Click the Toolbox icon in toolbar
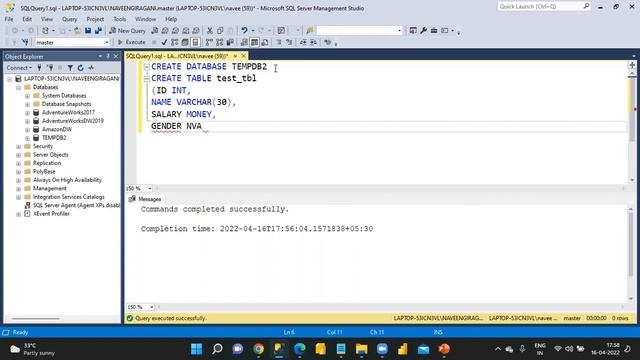The image size is (640, 360). [x=434, y=31]
